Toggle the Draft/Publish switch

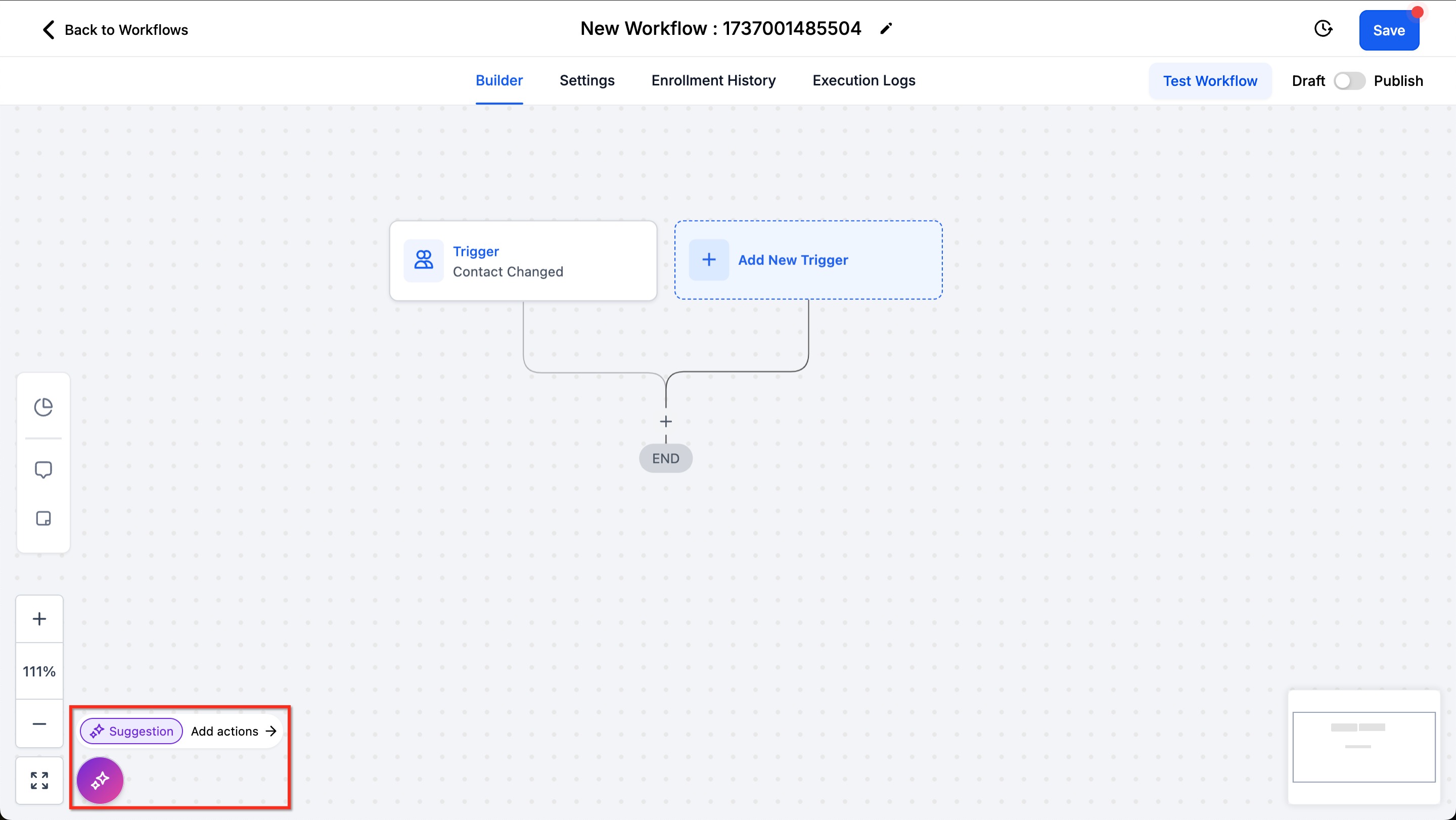(x=1349, y=81)
